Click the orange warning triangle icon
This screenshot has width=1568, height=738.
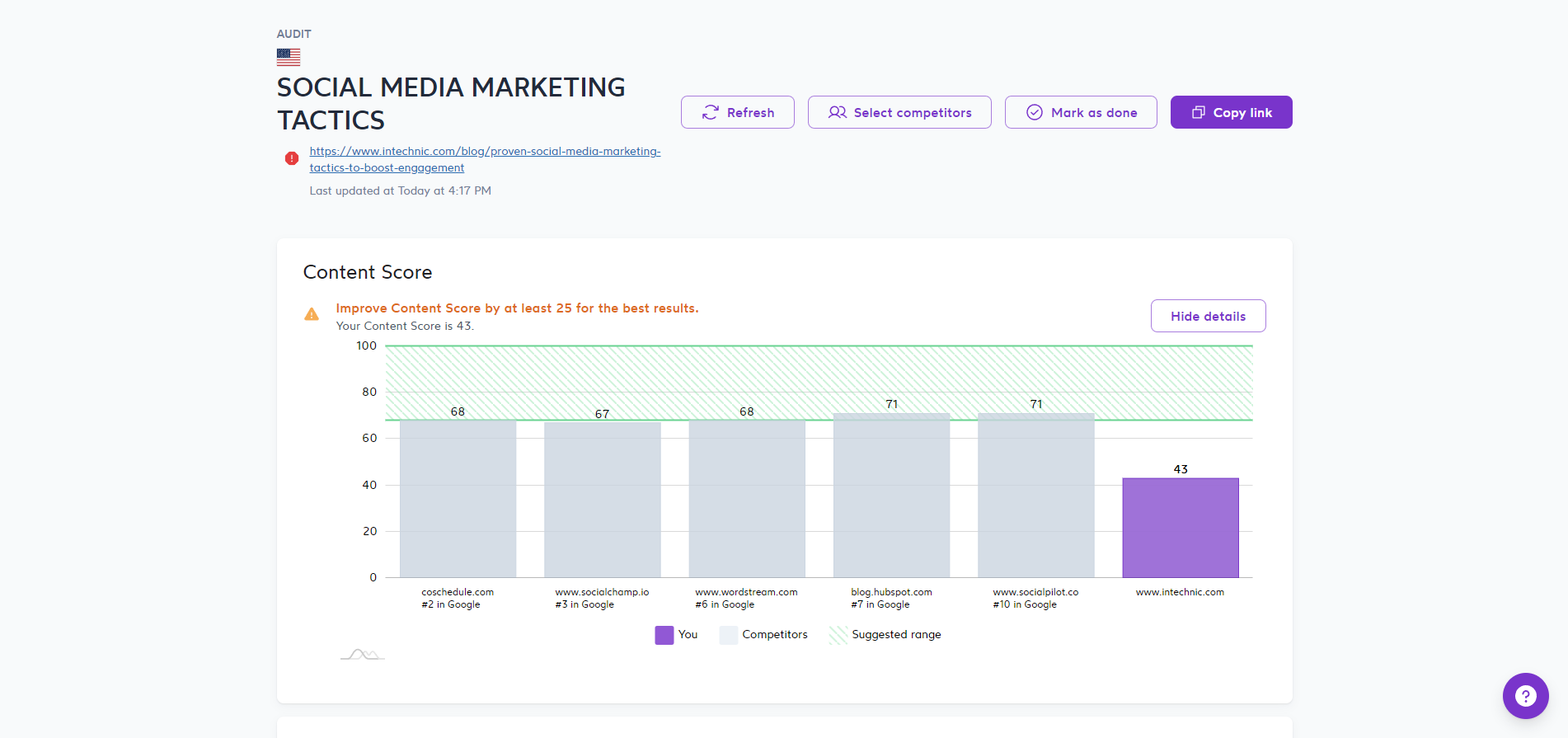point(312,314)
